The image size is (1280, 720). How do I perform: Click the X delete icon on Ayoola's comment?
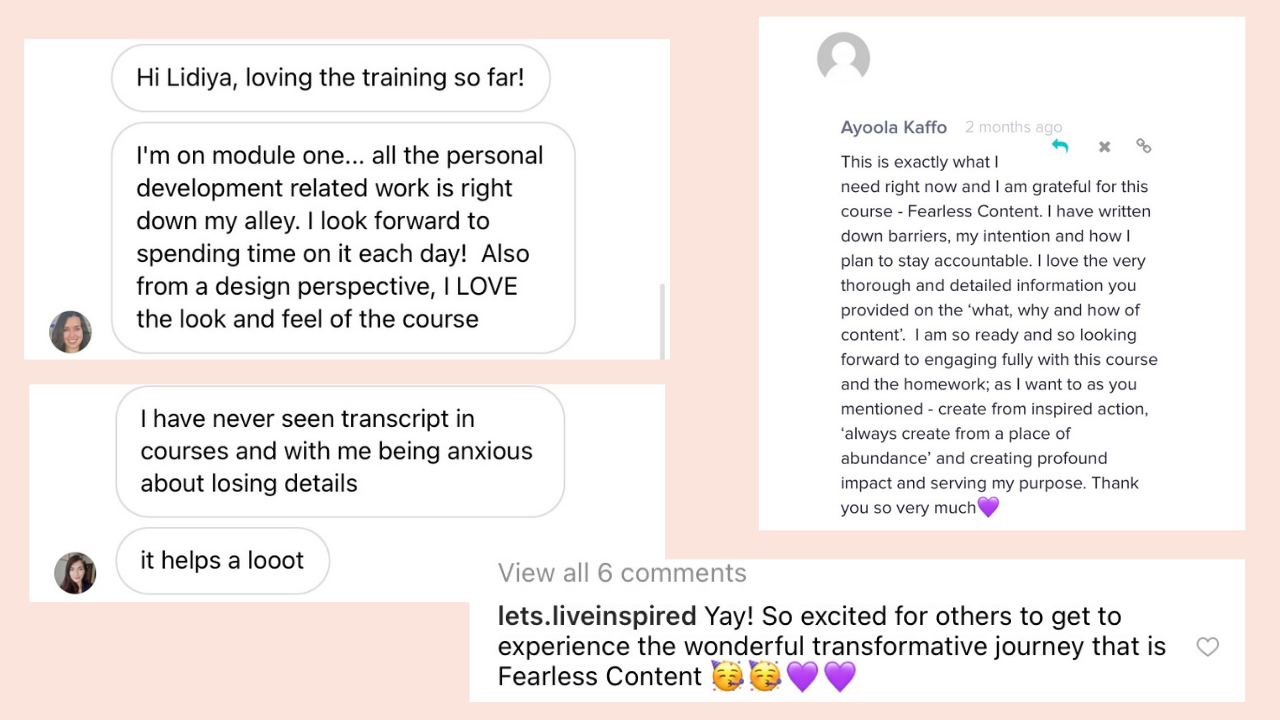pos(1104,147)
